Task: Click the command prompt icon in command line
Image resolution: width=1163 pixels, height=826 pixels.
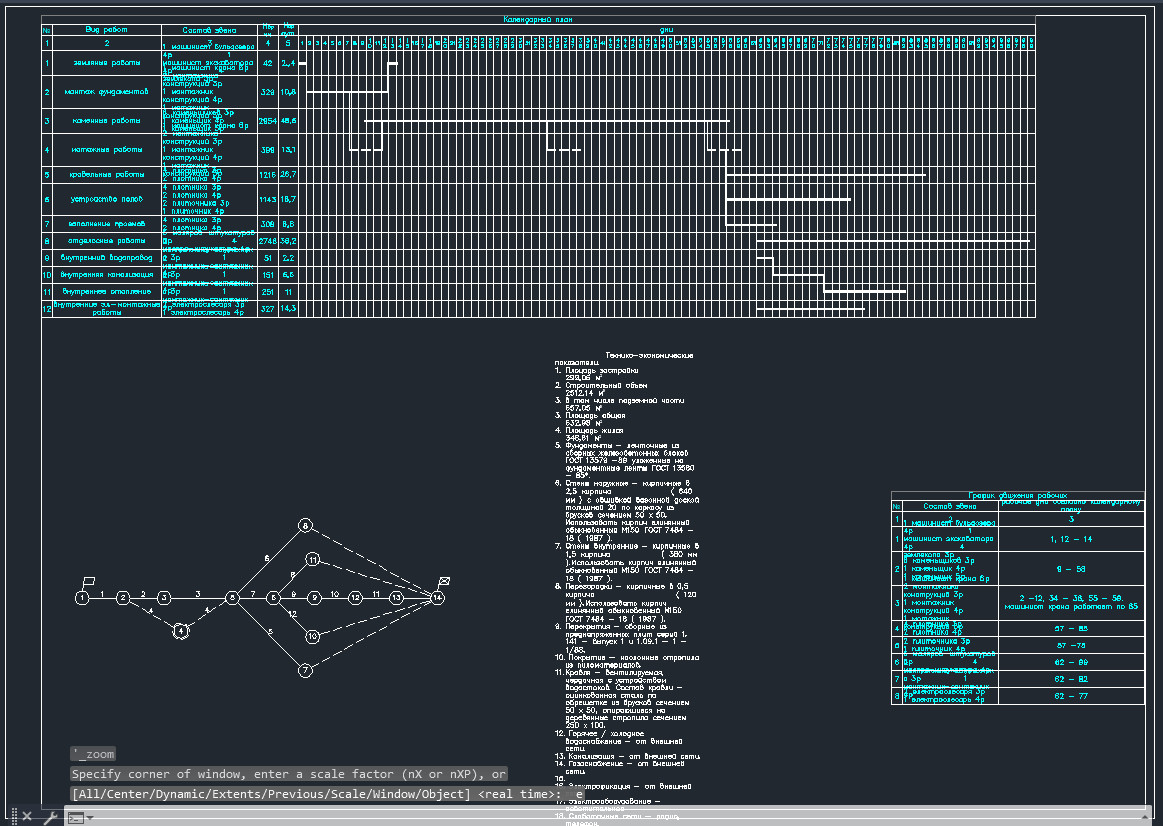Action: pos(75,817)
